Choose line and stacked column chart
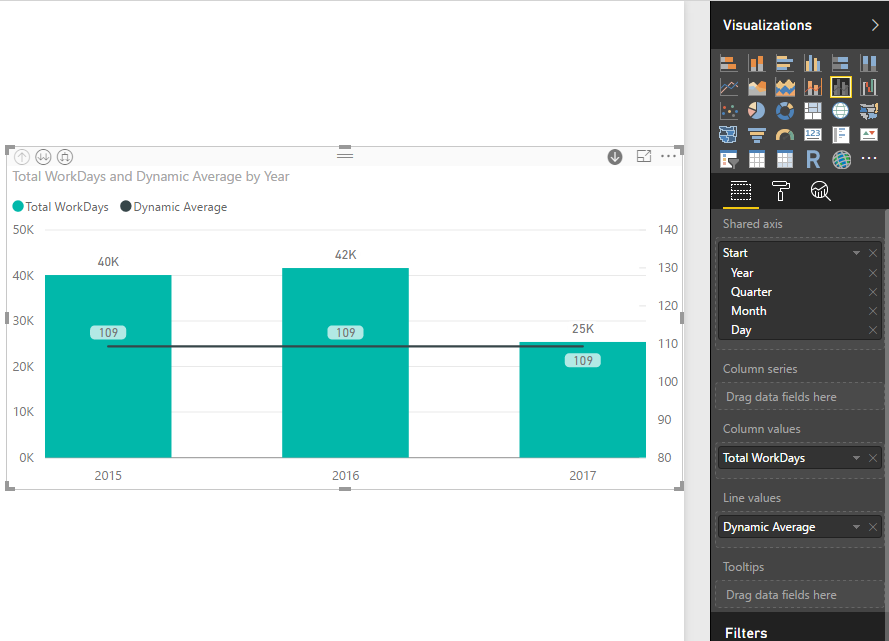This screenshot has height=641, width=889. 812,87
